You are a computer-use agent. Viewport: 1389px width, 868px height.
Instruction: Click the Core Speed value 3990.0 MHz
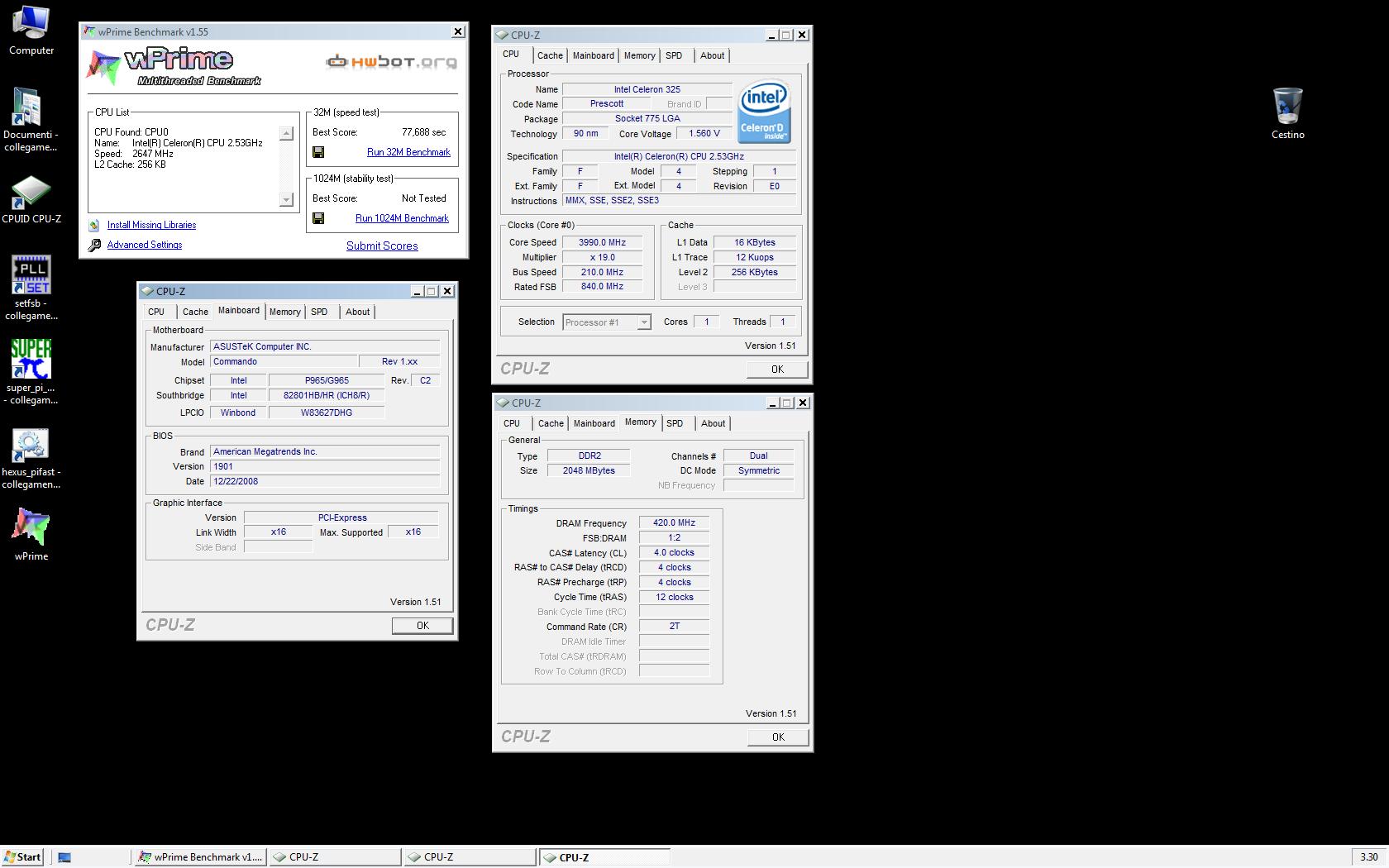click(602, 242)
